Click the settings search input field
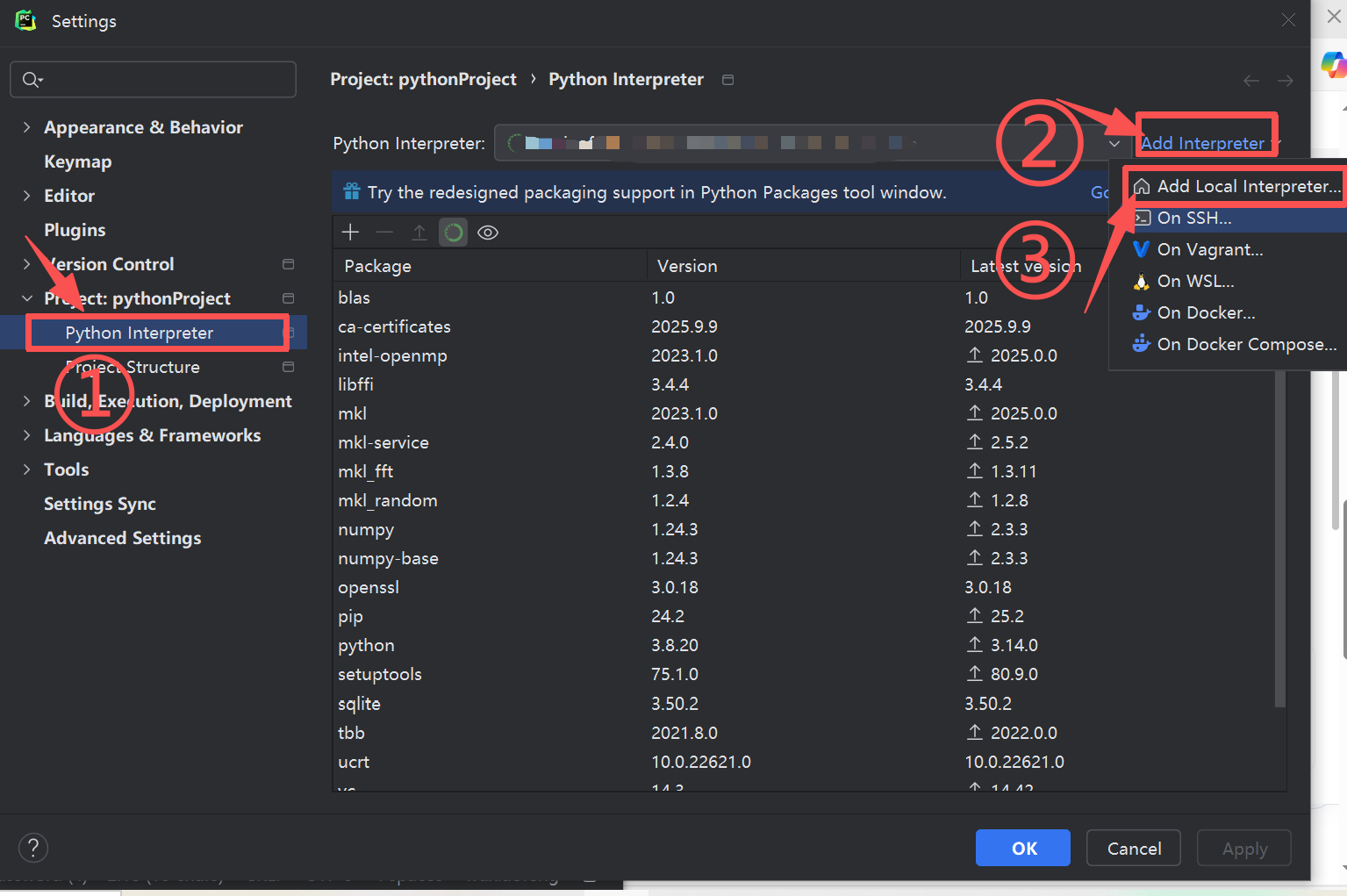The width and height of the screenshot is (1347, 896). click(x=153, y=80)
